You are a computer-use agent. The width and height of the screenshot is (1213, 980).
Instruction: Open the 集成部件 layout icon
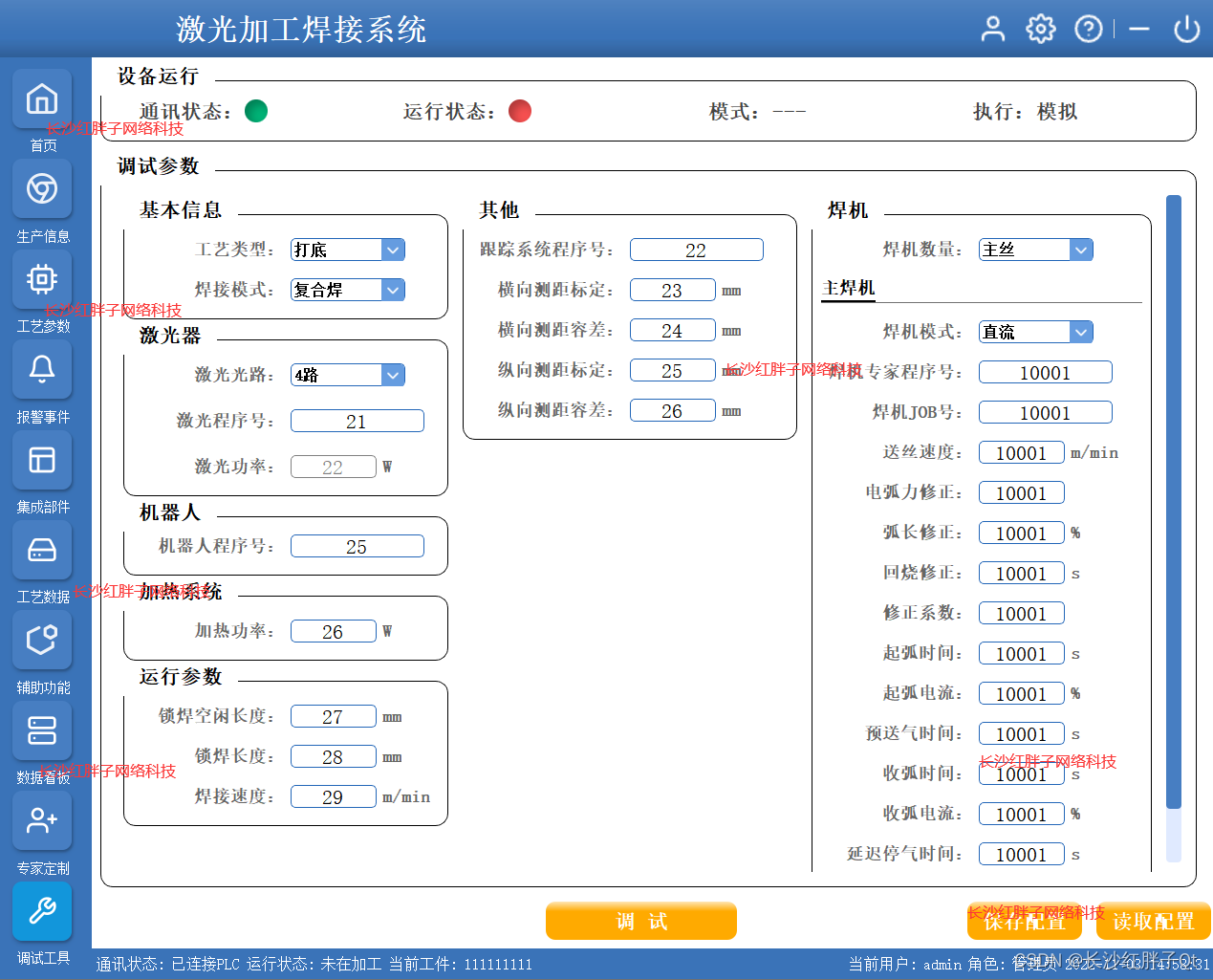pos(42,460)
